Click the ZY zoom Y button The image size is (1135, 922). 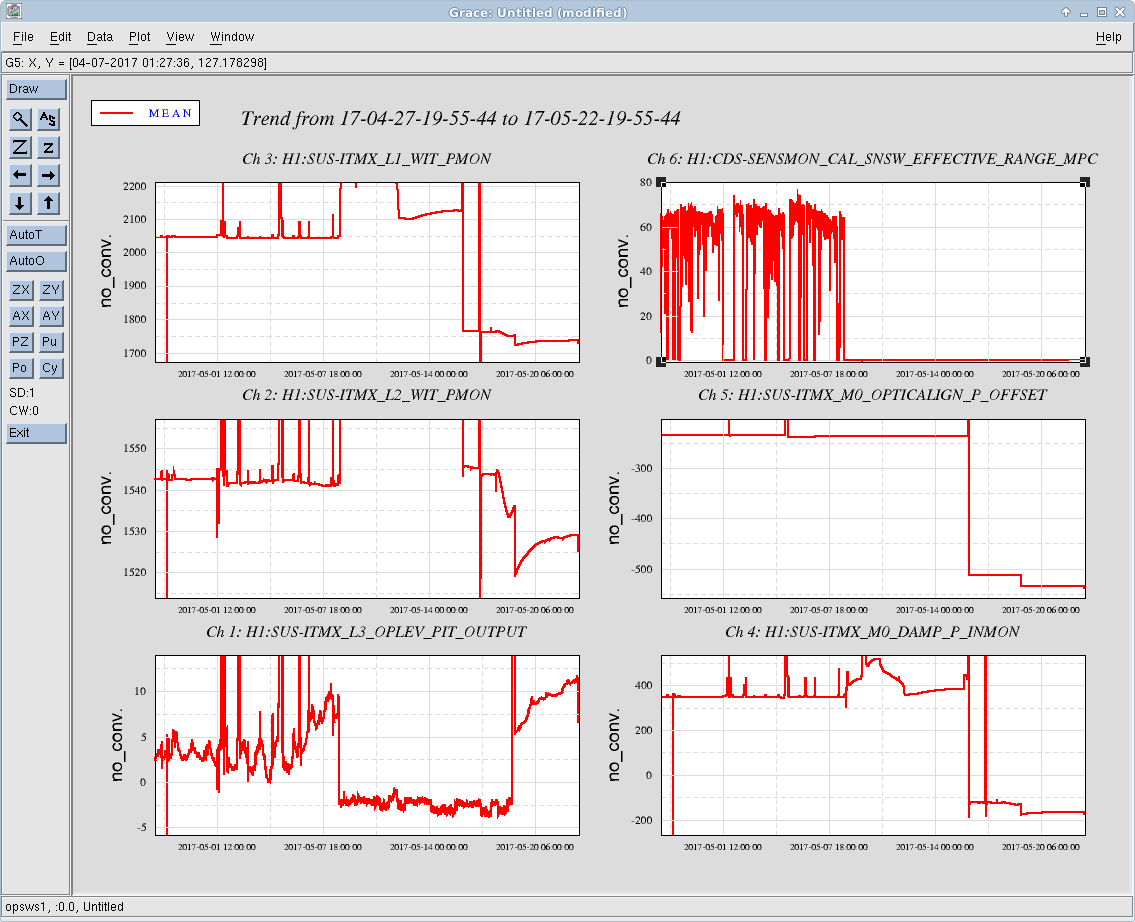(x=51, y=290)
